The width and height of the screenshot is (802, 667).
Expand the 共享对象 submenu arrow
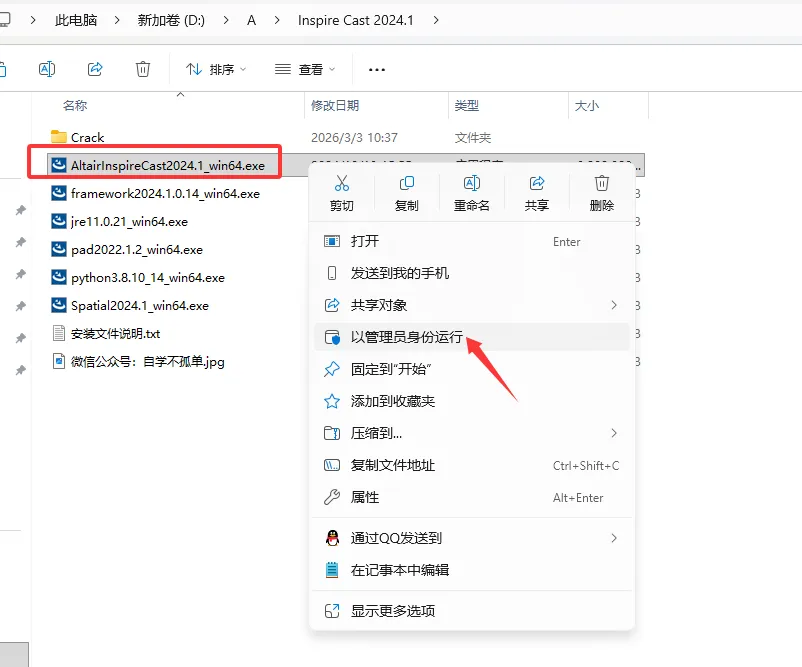[x=614, y=305]
